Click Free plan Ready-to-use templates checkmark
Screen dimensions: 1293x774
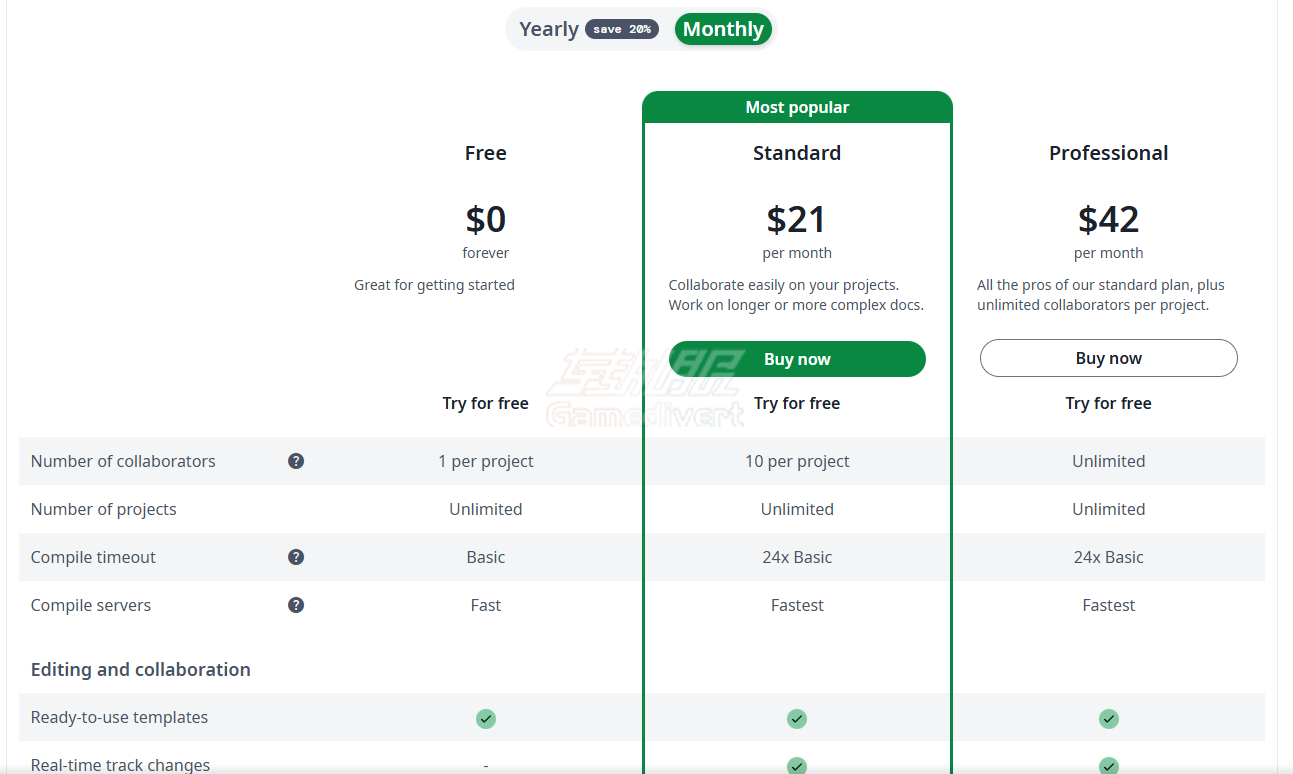click(486, 718)
